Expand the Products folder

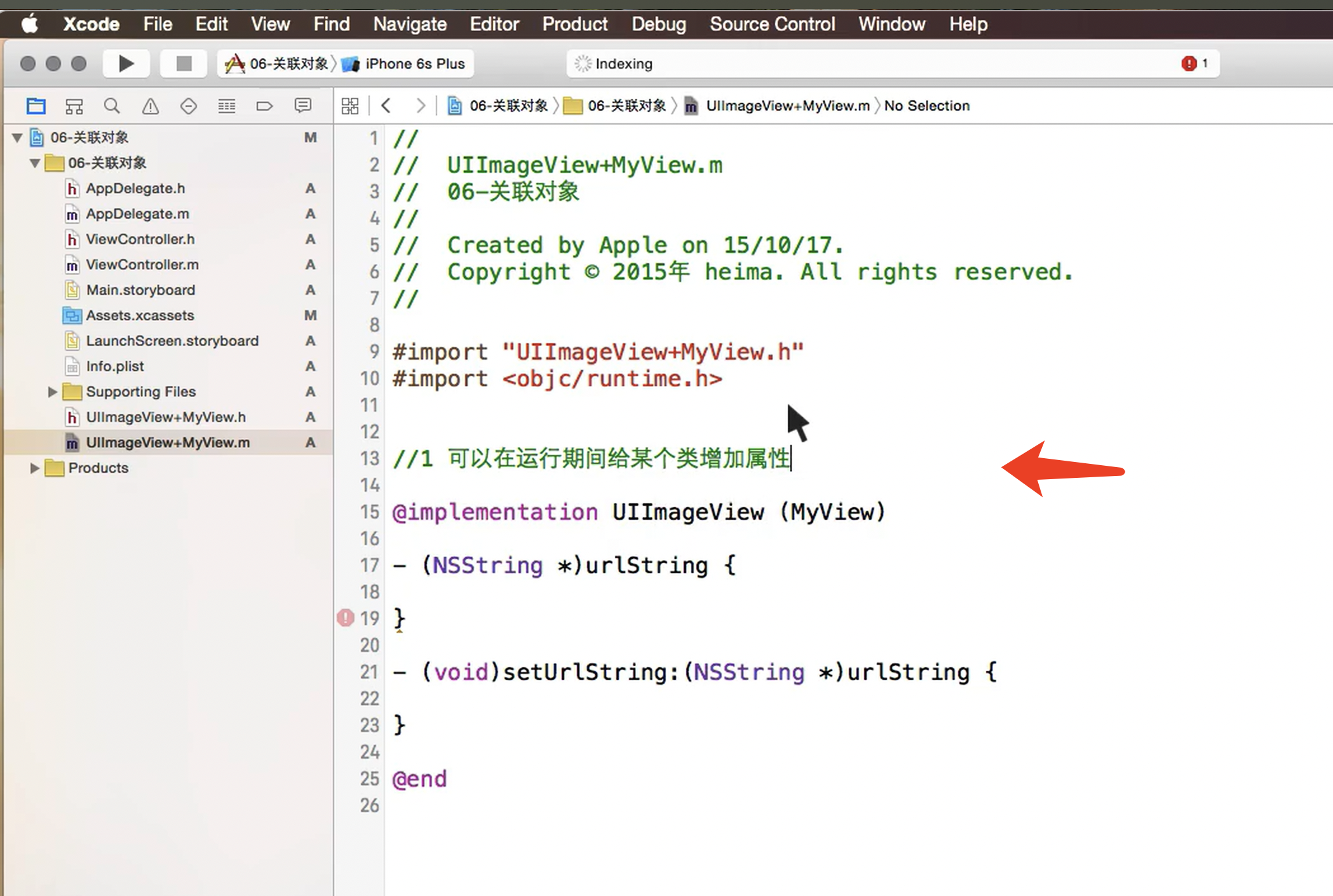pos(35,468)
